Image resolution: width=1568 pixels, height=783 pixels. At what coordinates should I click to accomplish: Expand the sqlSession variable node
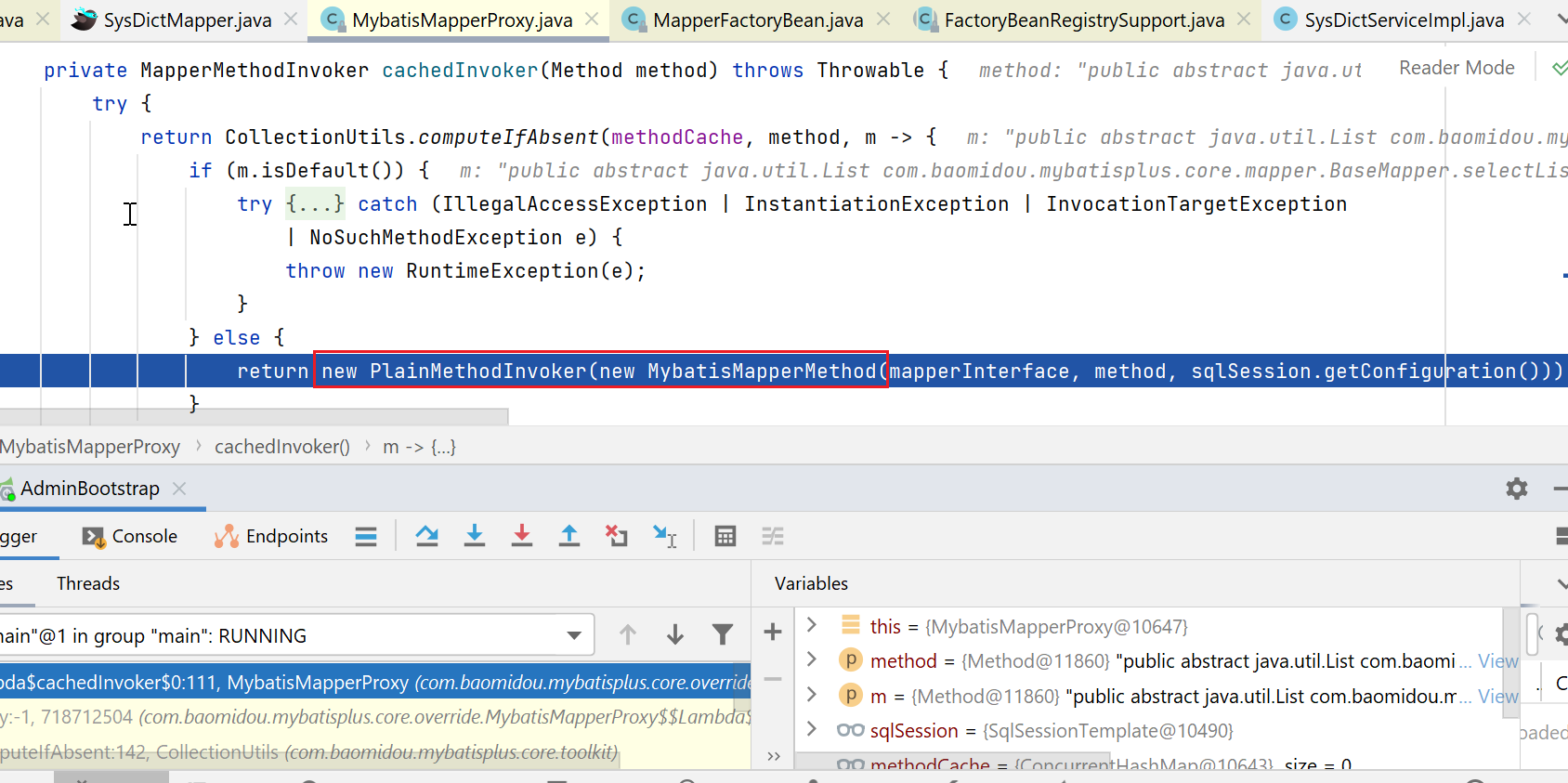click(812, 730)
